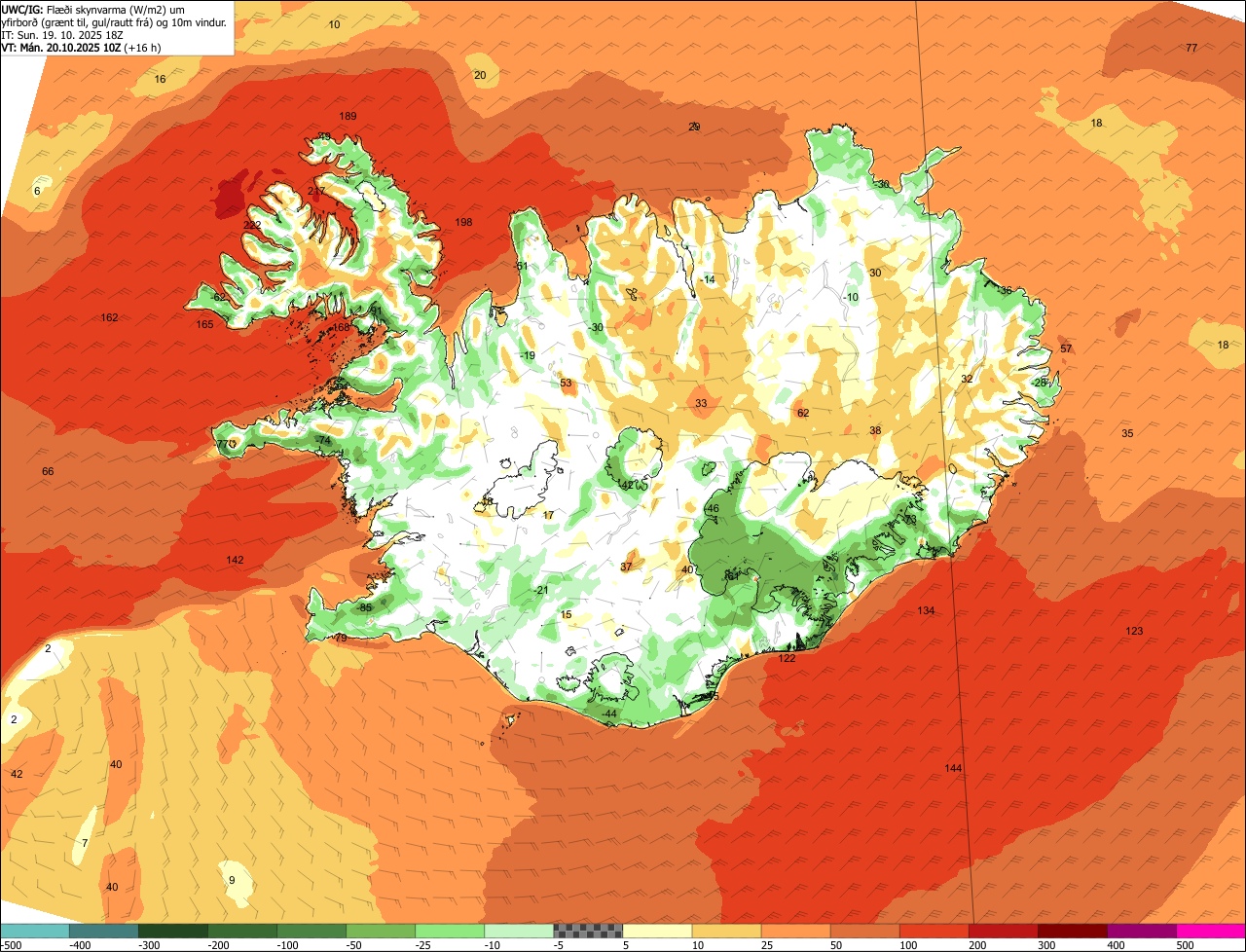Pick the -50 to -25 green legend swatch

pyautogui.click(x=381, y=931)
